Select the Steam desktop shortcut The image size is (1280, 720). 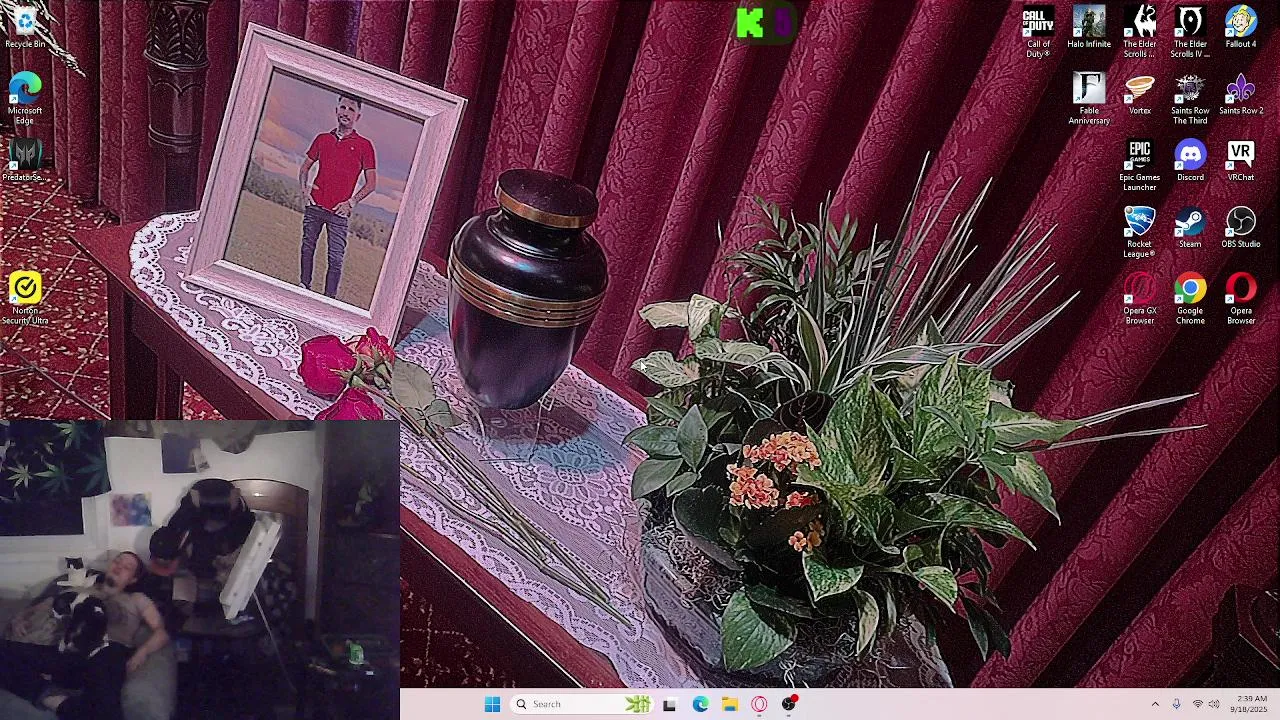(1190, 227)
